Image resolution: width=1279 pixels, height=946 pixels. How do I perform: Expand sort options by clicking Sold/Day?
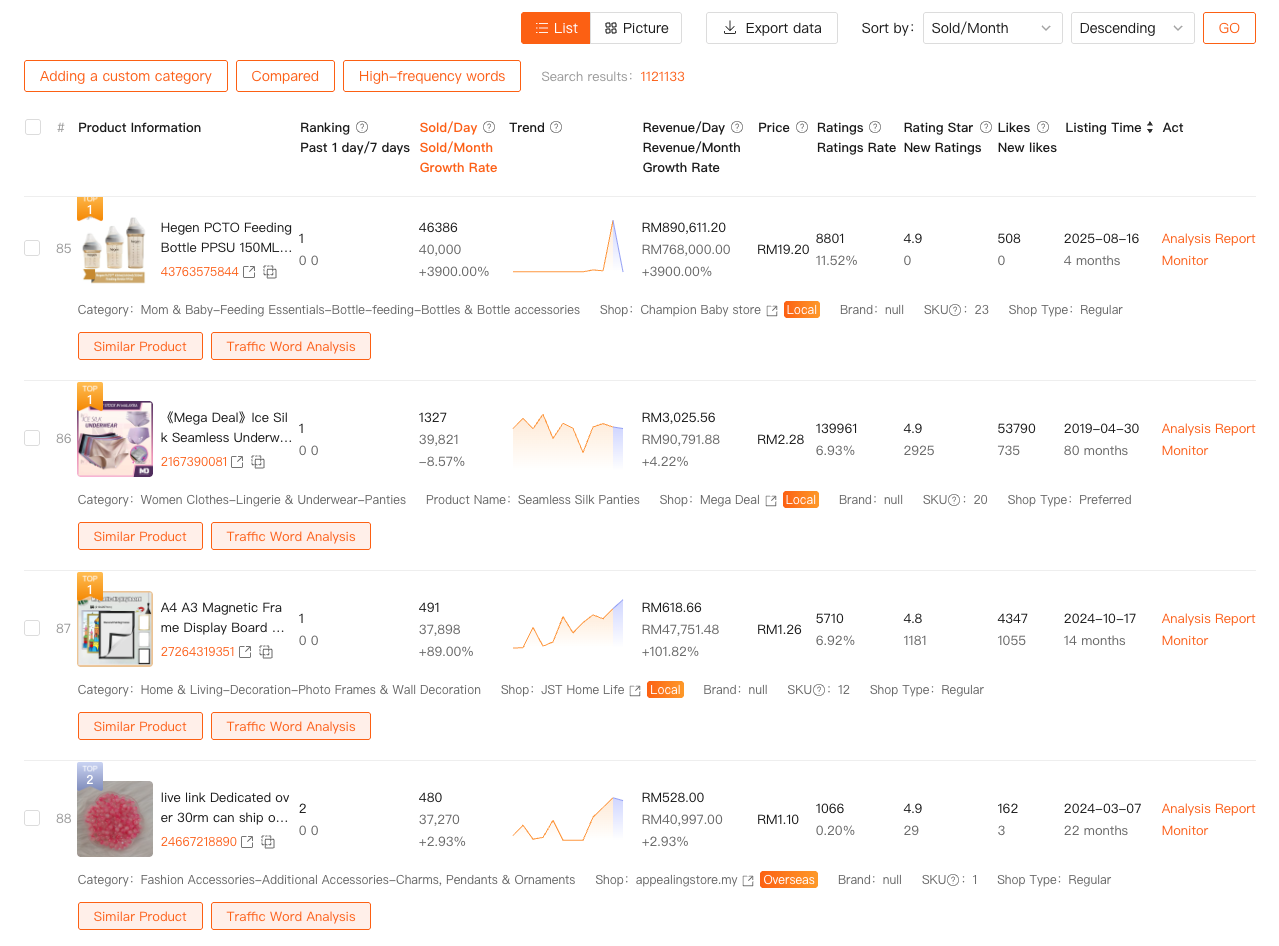coord(450,127)
